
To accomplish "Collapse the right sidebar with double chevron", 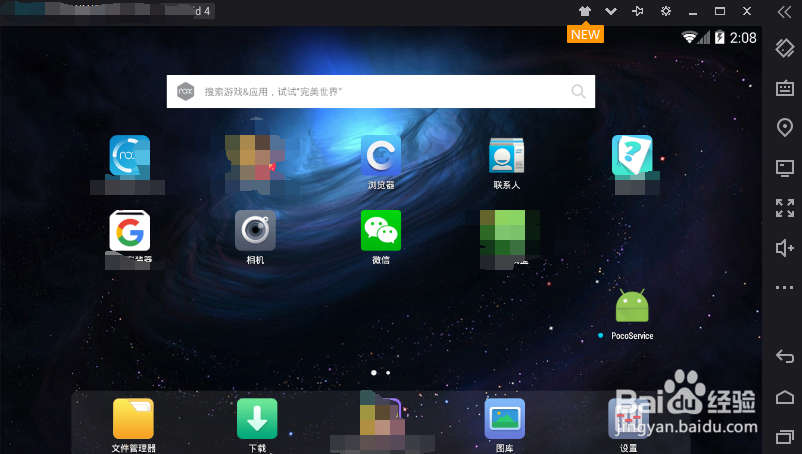I will tap(785, 12).
